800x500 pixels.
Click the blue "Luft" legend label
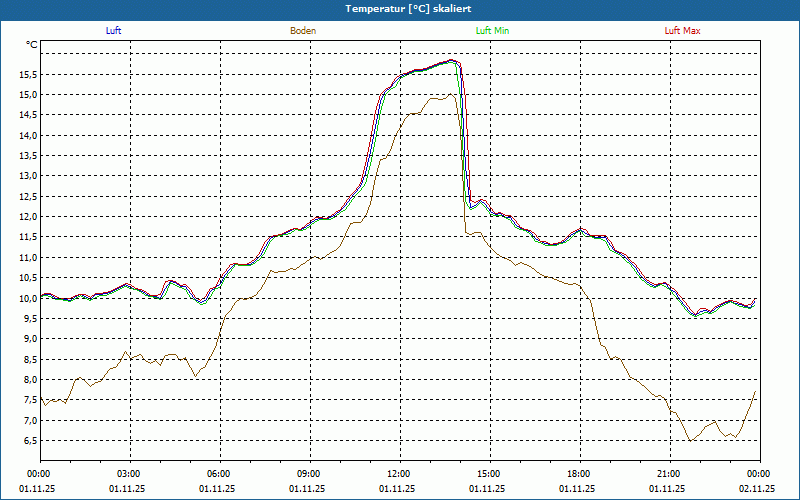coord(113,31)
